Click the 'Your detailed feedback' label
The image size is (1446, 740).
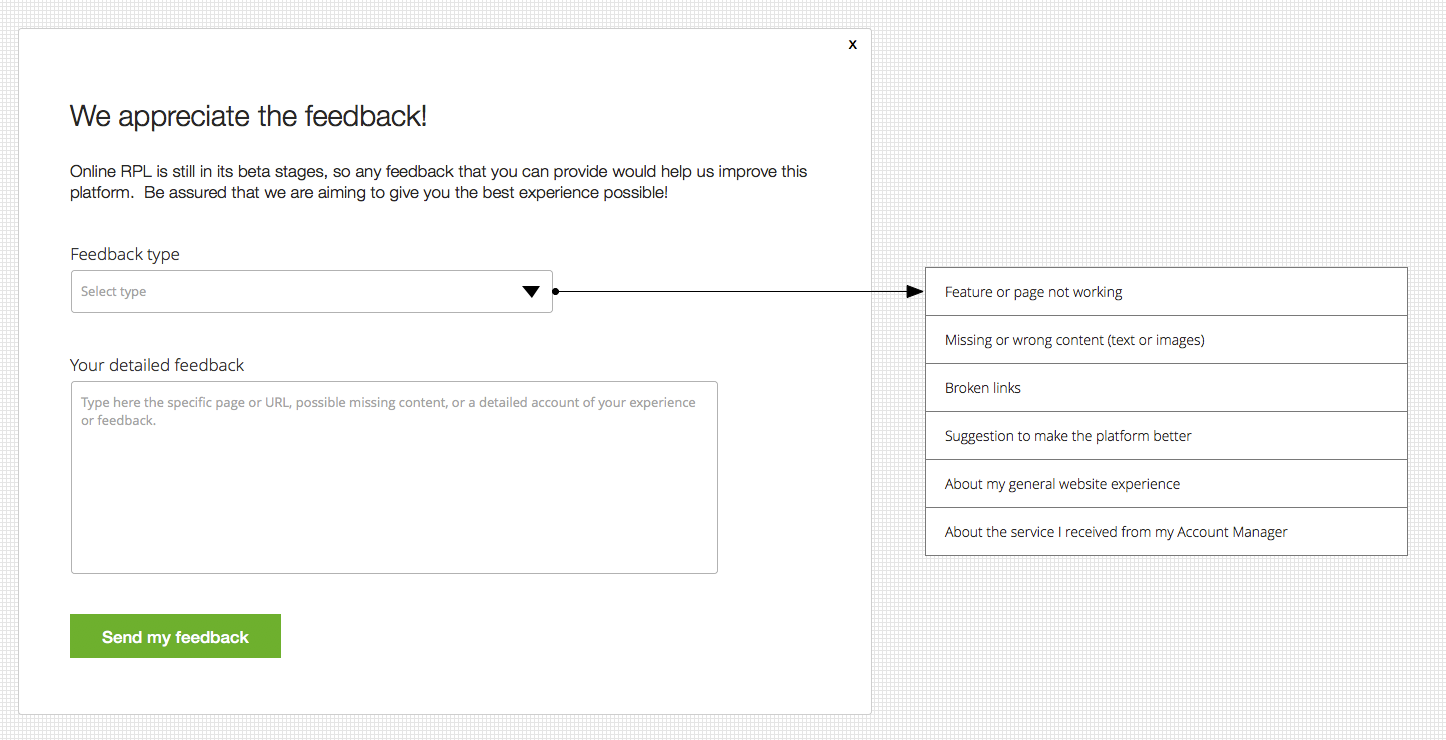[157, 365]
